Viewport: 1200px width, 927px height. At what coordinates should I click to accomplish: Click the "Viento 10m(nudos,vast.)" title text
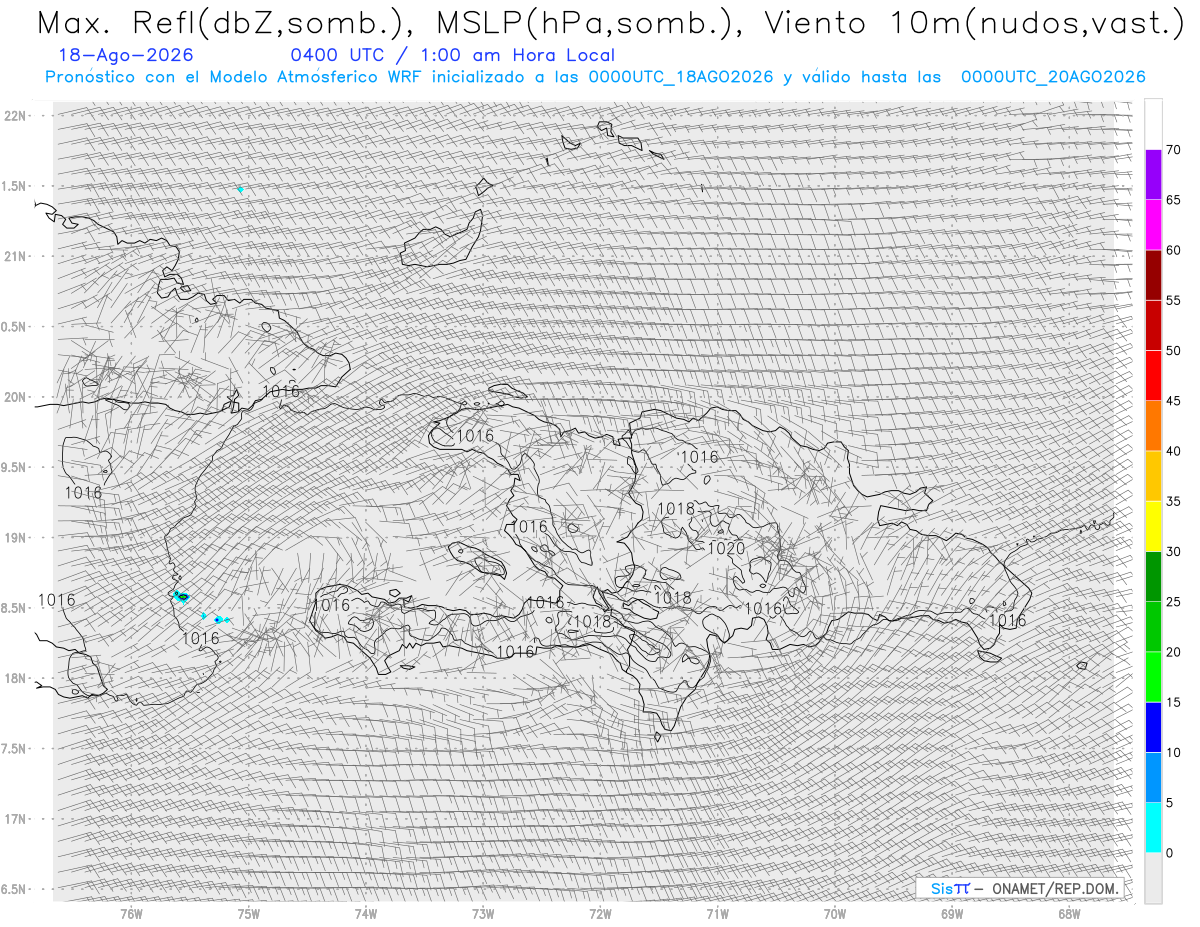coord(976,24)
